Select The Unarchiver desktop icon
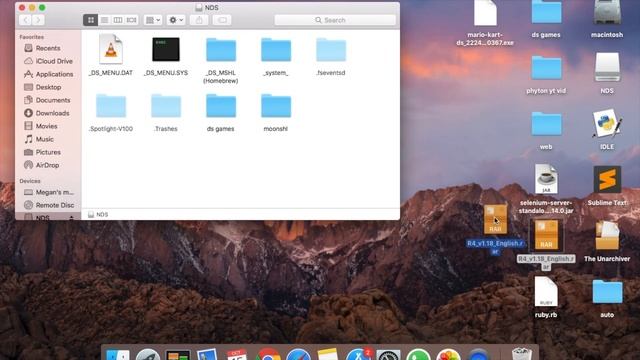This screenshot has width=640, height=360. (607, 241)
